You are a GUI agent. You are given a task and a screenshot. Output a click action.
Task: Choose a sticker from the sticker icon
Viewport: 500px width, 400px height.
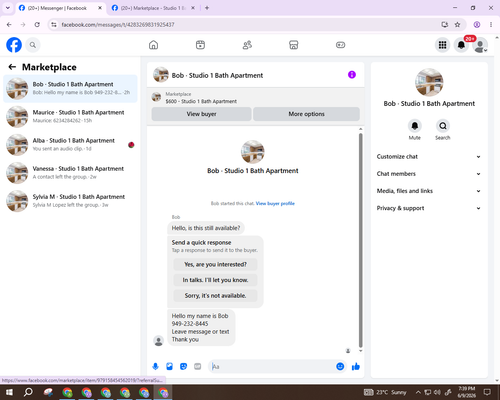click(x=183, y=367)
